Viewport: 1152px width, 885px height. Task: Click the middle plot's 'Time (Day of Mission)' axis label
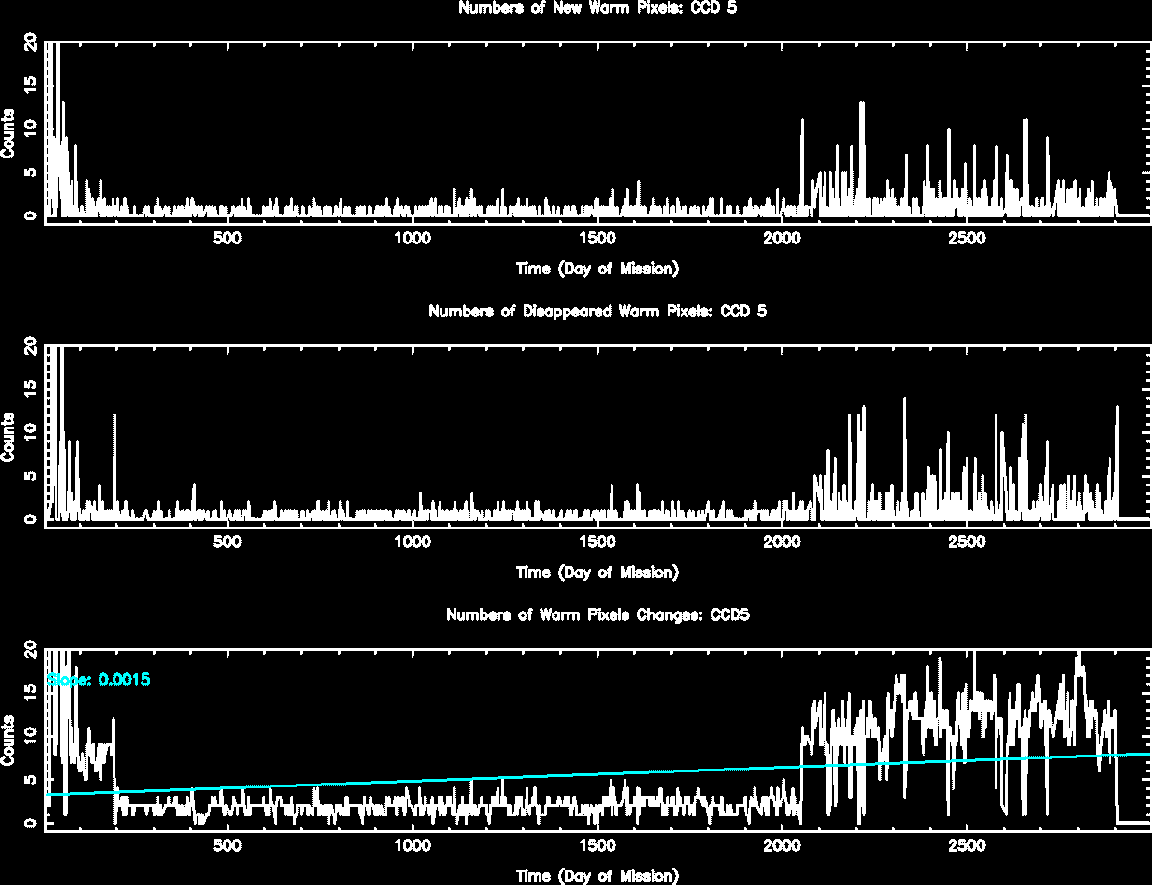[597, 572]
